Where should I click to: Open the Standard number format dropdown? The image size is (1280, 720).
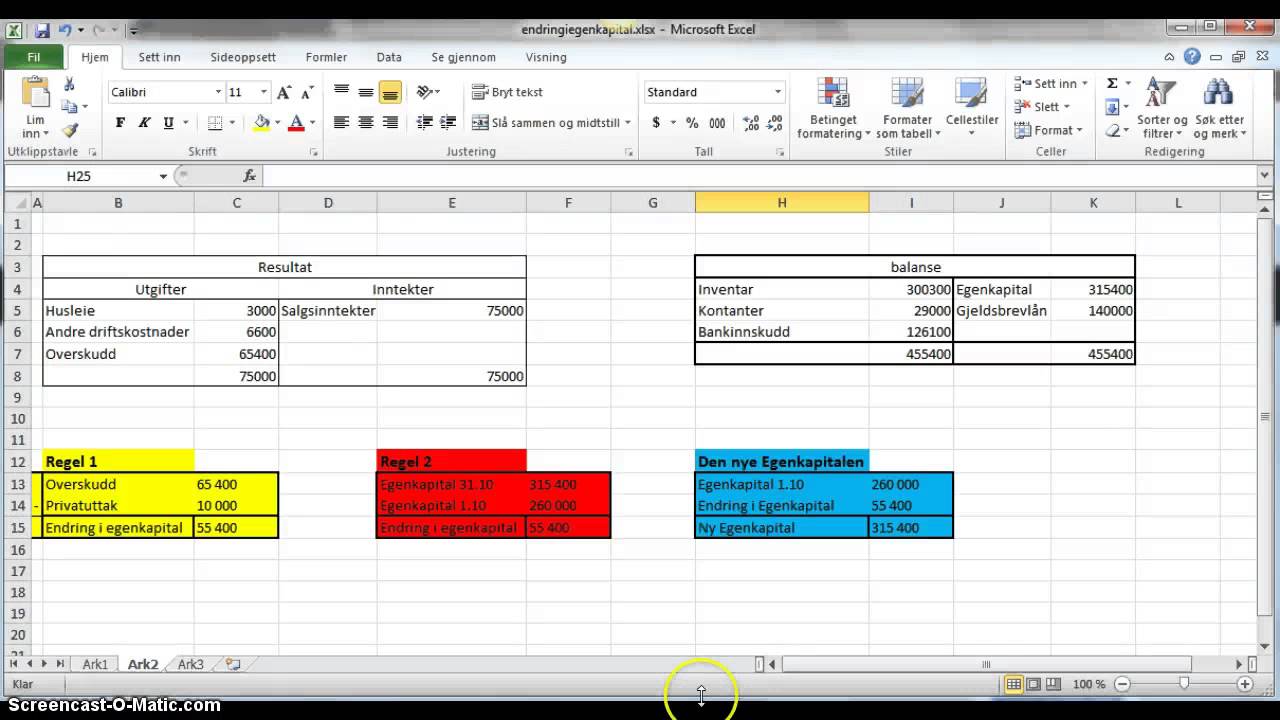pos(778,92)
